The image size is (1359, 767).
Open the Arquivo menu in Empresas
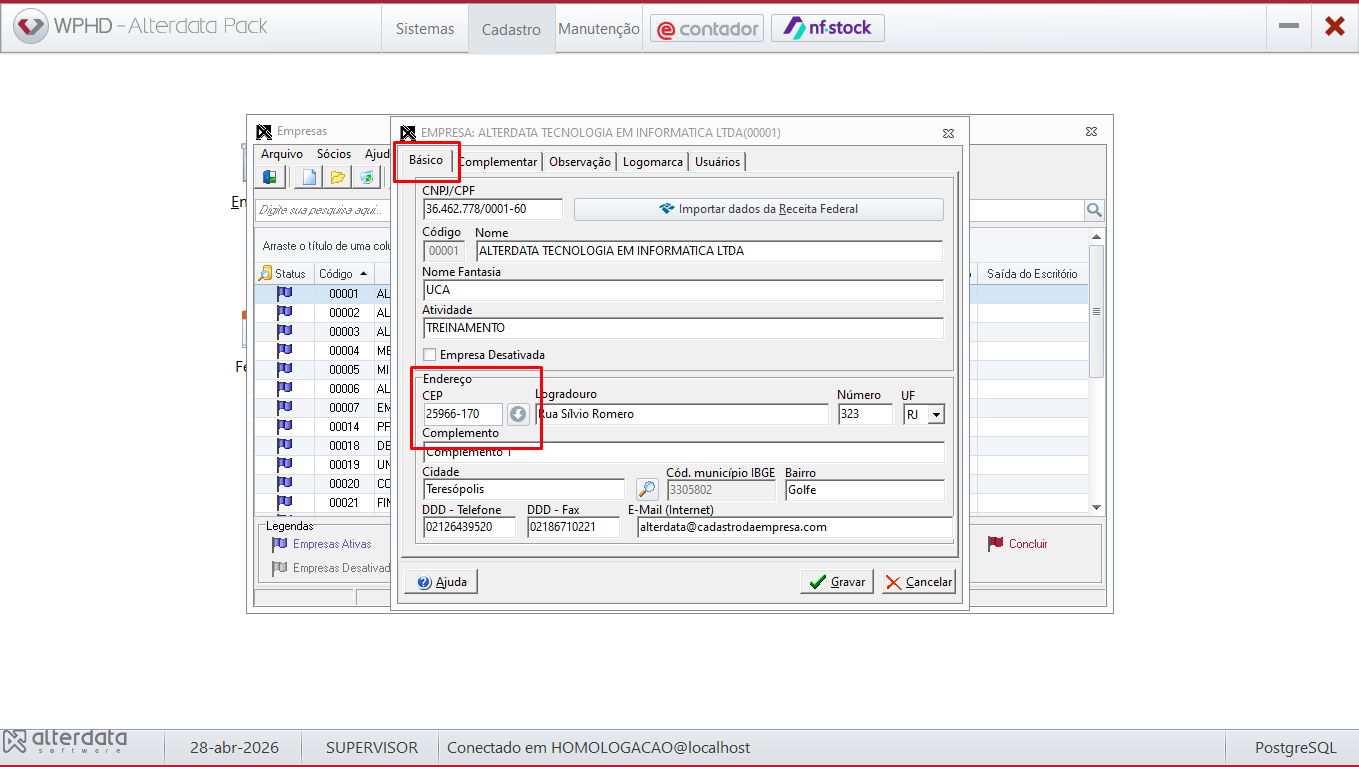click(282, 154)
